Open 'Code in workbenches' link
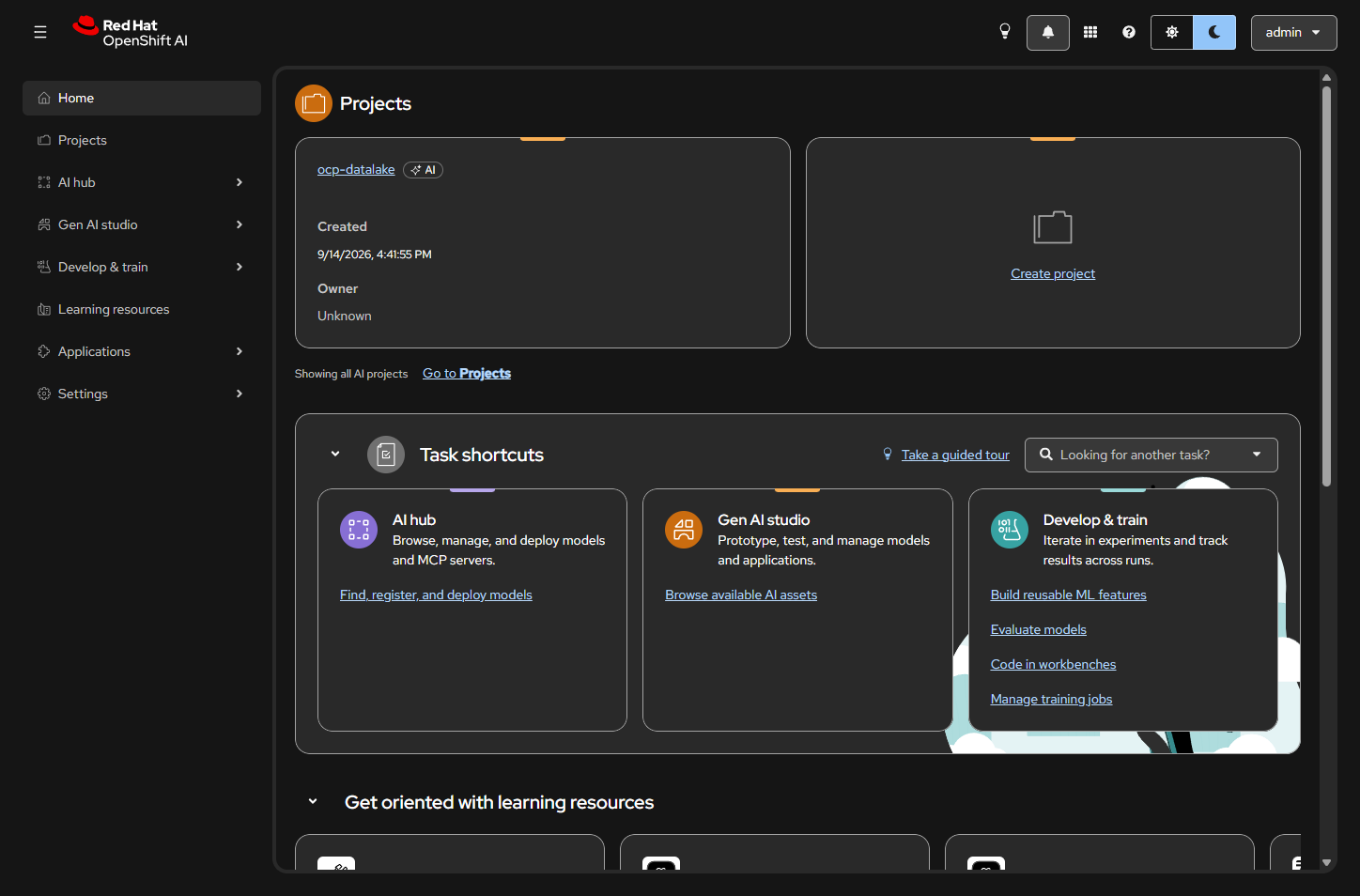 (x=1054, y=664)
